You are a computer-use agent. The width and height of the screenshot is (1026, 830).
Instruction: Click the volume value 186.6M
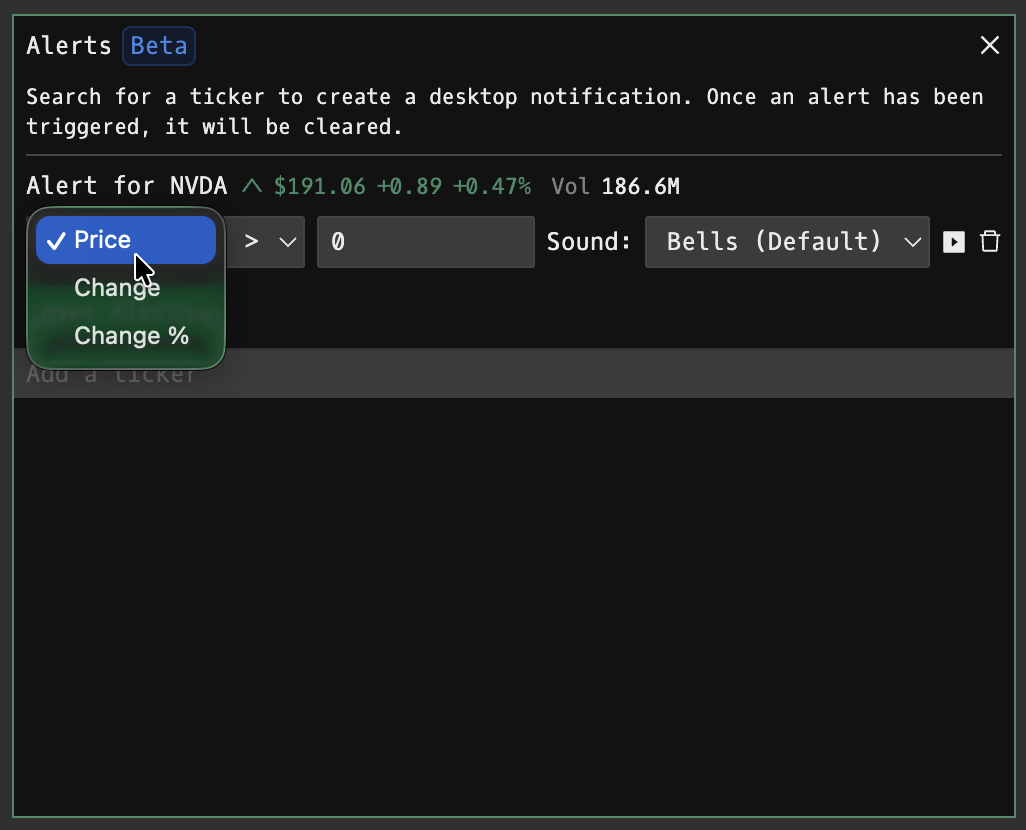tap(641, 187)
